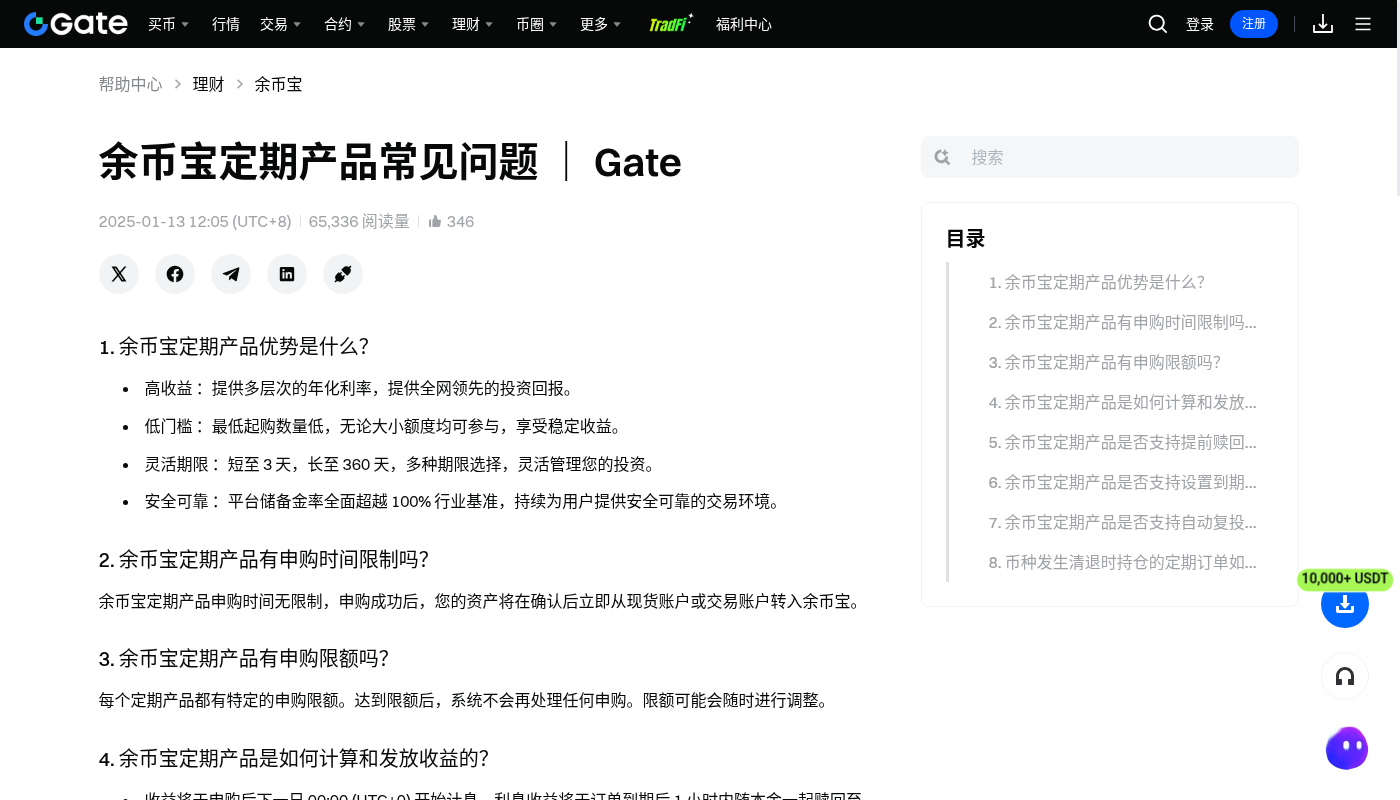Open the 福利中心 menu item
The width and height of the screenshot is (1400, 800).
click(744, 24)
